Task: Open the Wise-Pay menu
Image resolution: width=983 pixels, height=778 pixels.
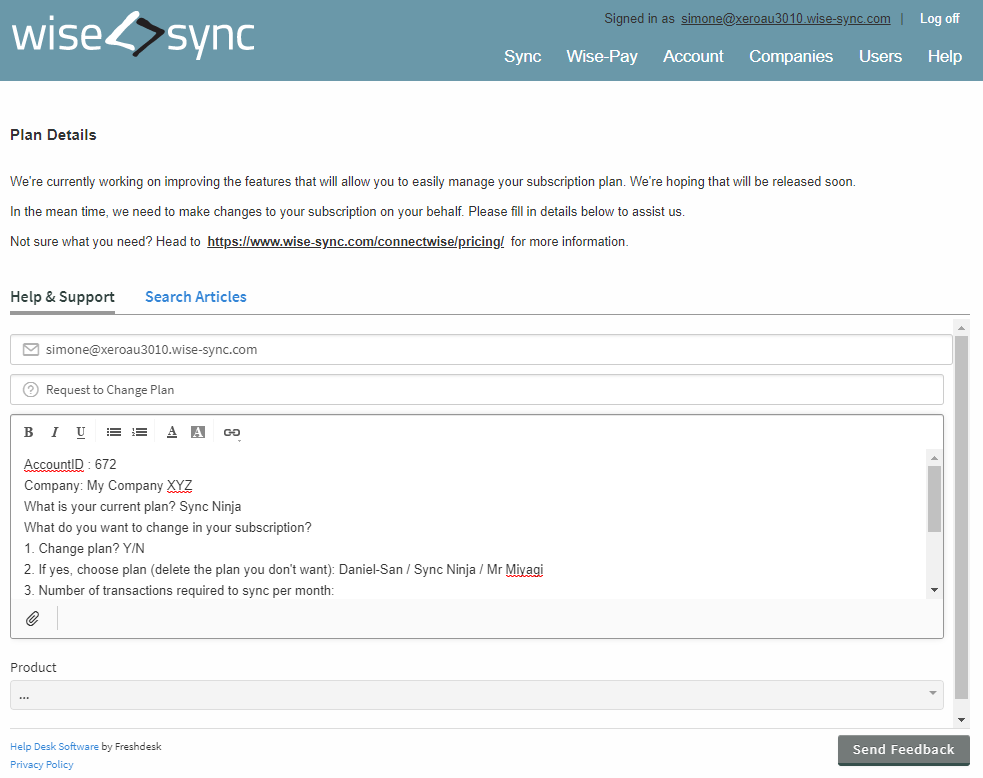Action: [x=602, y=56]
